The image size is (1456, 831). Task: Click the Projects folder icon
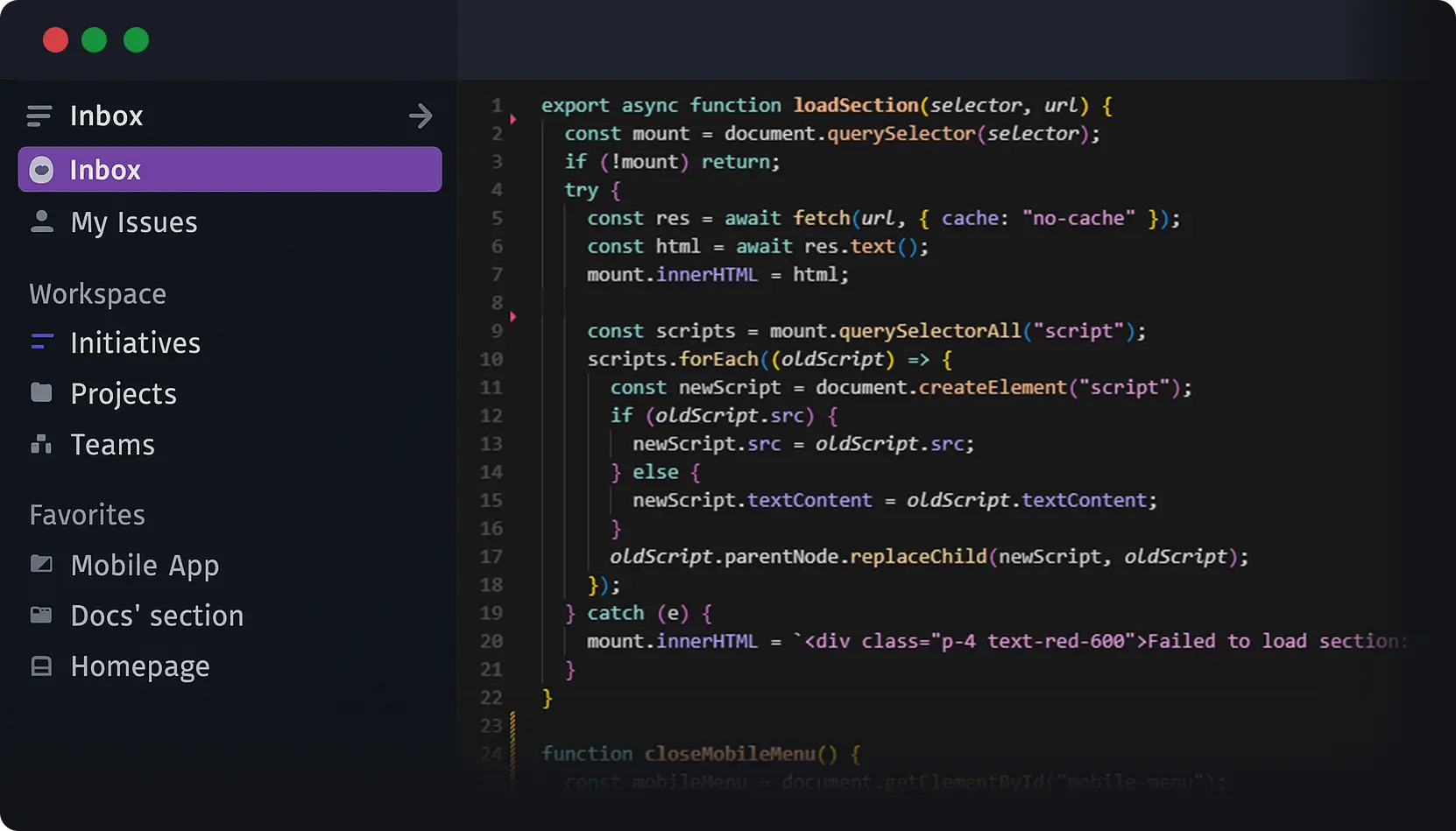(41, 392)
